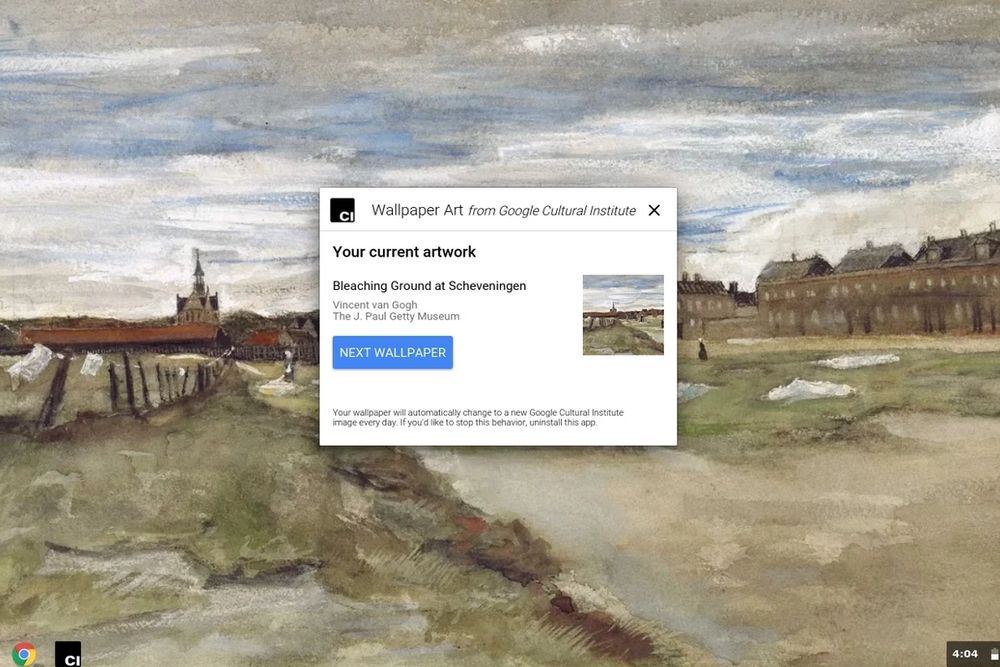This screenshot has width=1000, height=667.
Task: Click the Vincent van Gogh artist name
Action: pos(375,305)
